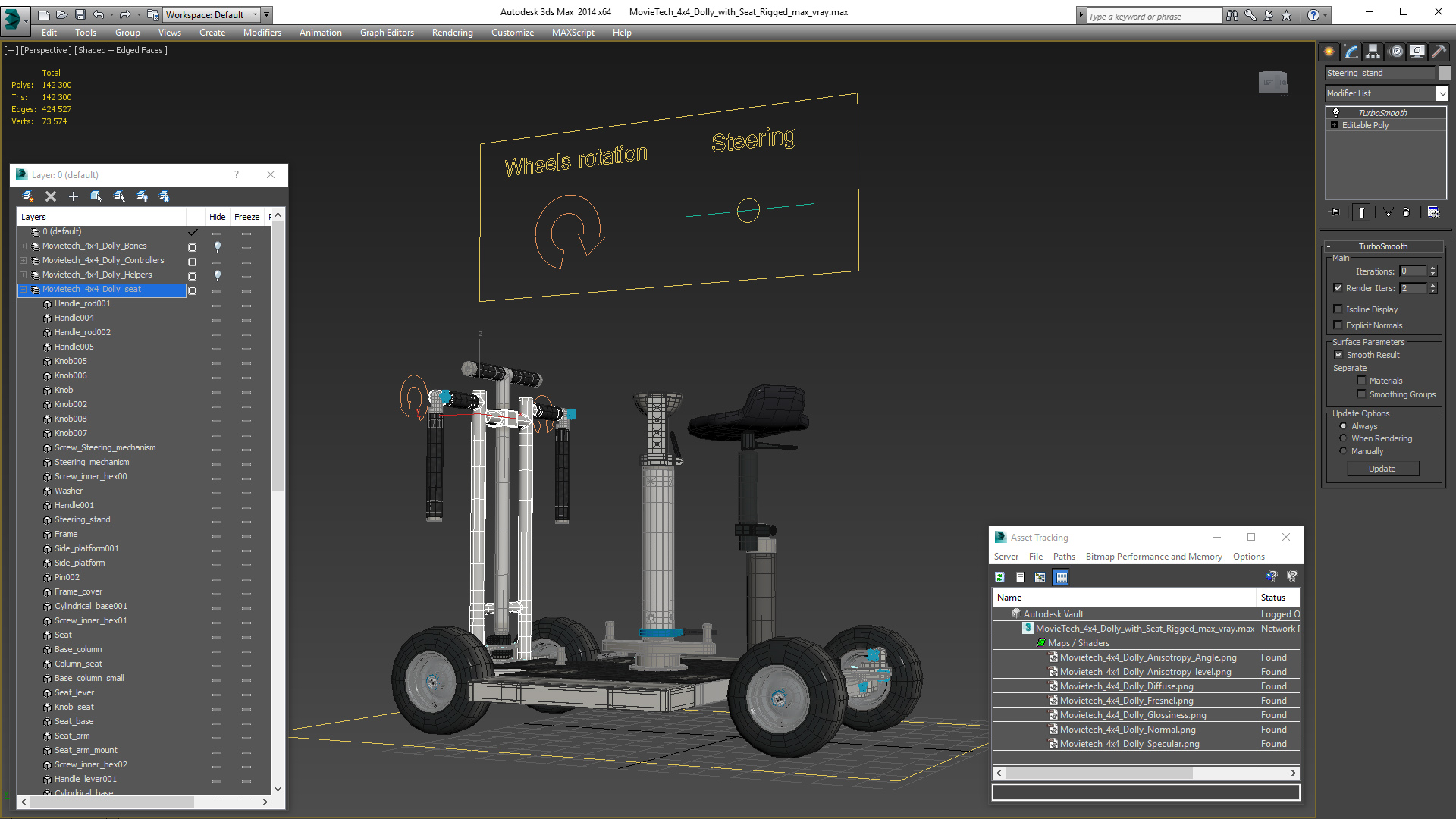Open the Modifiers menu

click(x=262, y=33)
